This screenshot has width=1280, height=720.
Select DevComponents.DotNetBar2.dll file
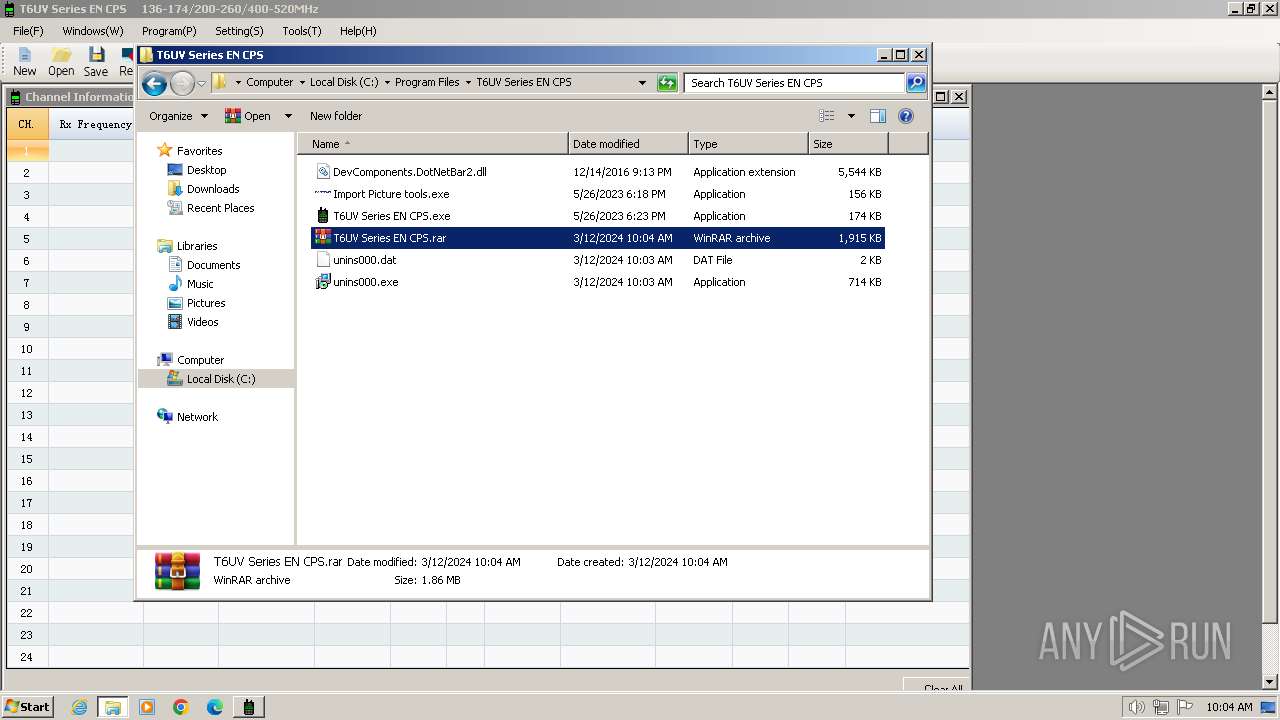(598, 172)
